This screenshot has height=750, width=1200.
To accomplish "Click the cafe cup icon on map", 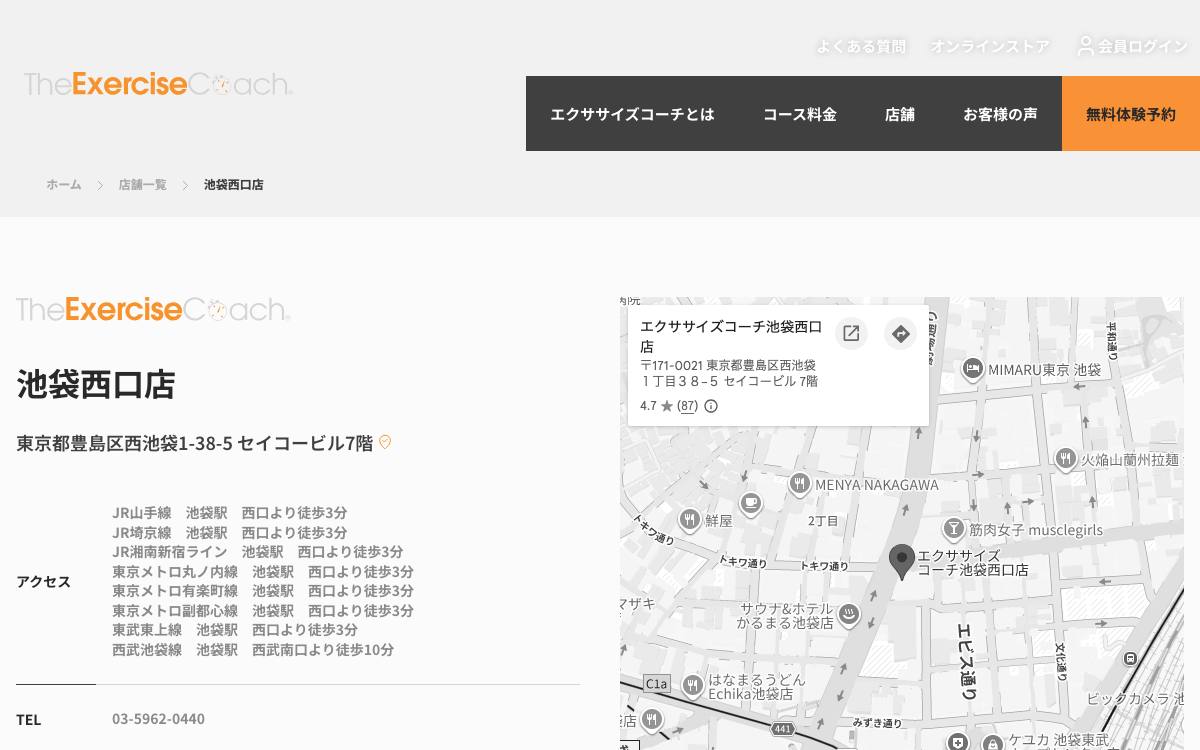I will (x=751, y=503).
